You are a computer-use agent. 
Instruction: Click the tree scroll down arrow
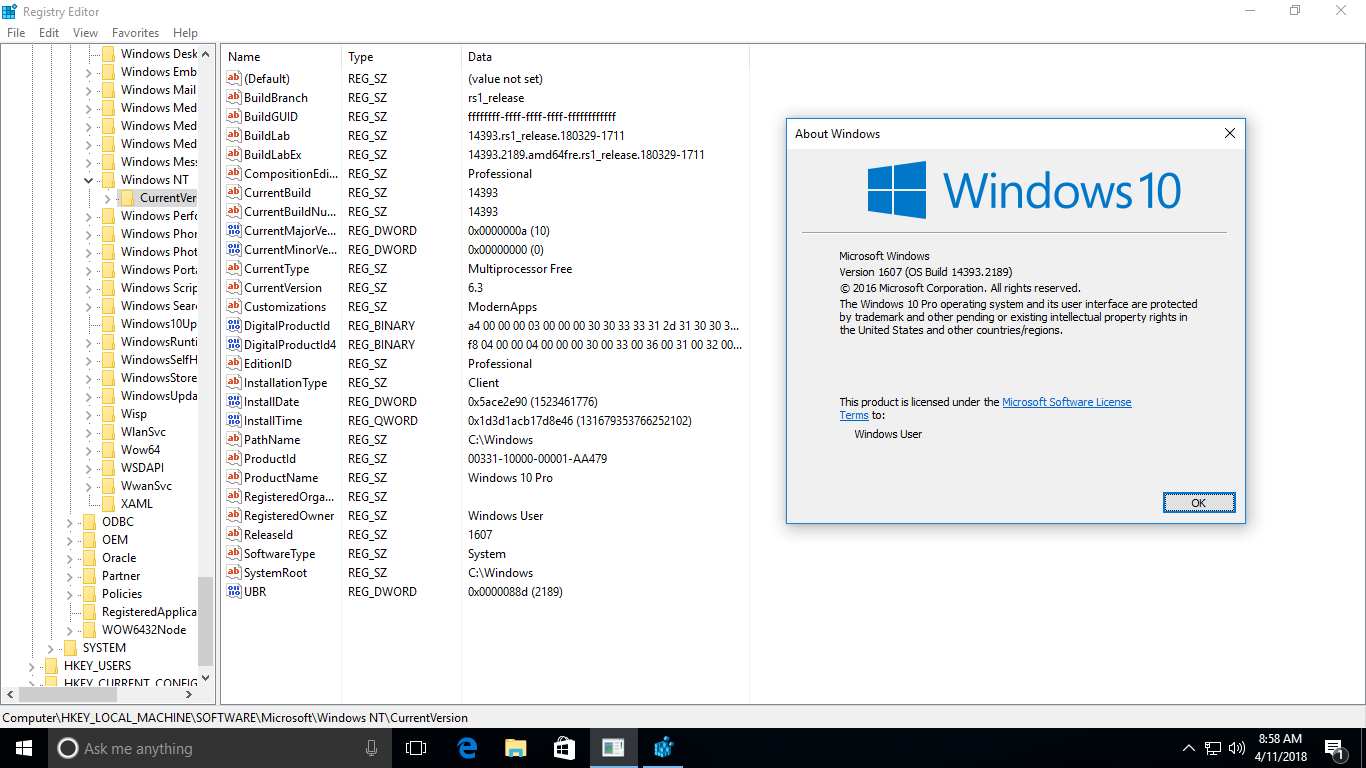(x=206, y=676)
